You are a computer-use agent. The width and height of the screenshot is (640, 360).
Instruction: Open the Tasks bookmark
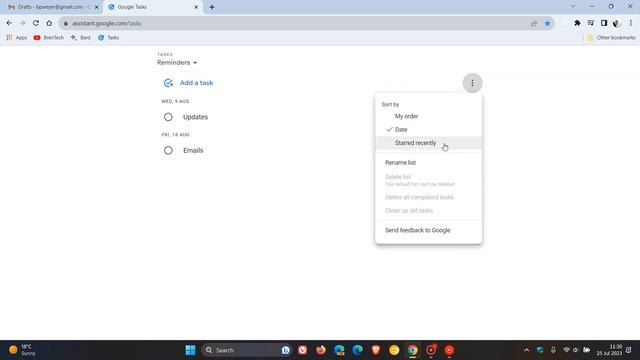coord(109,38)
